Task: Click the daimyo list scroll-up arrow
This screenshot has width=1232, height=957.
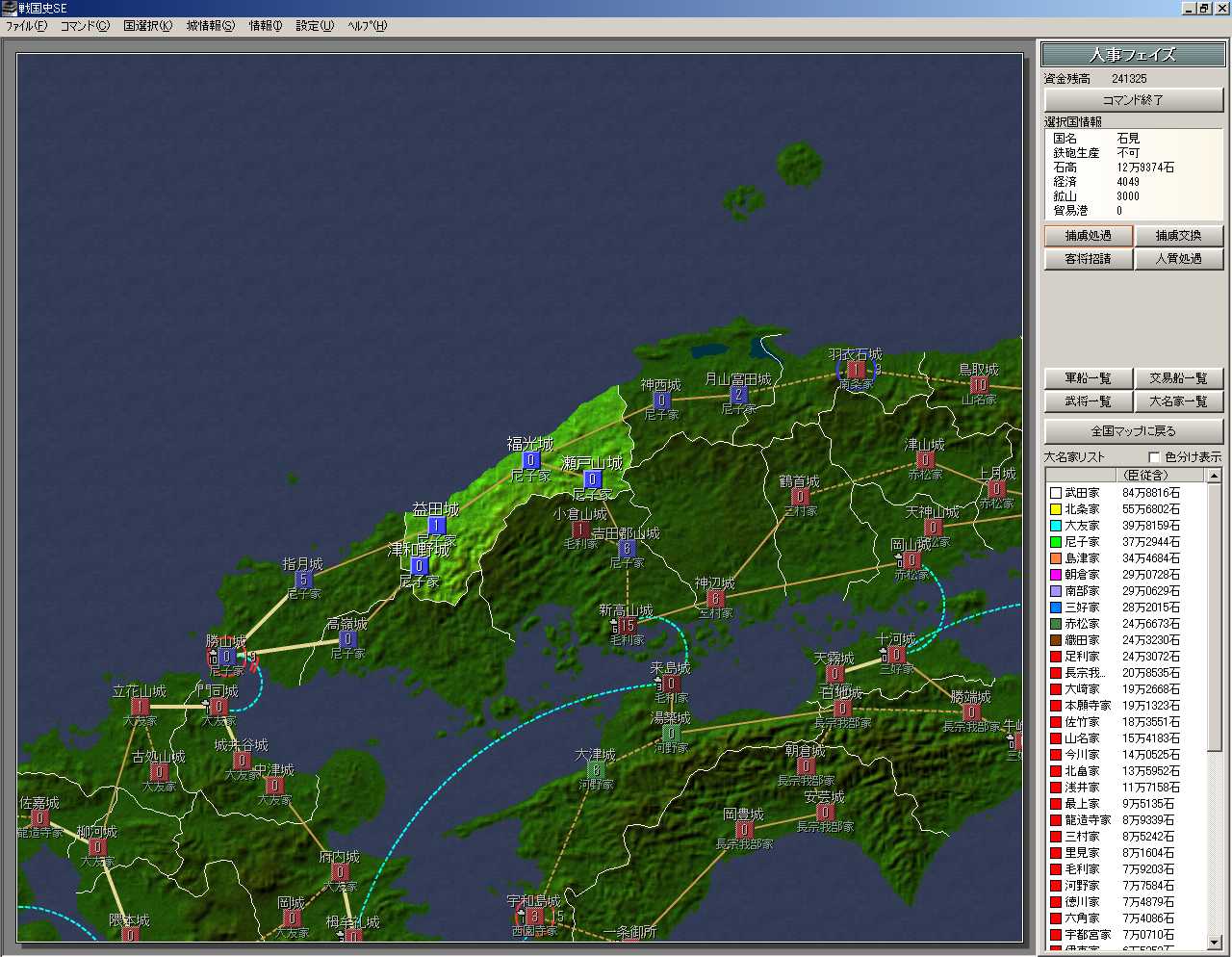Action: (x=1215, y=476)
